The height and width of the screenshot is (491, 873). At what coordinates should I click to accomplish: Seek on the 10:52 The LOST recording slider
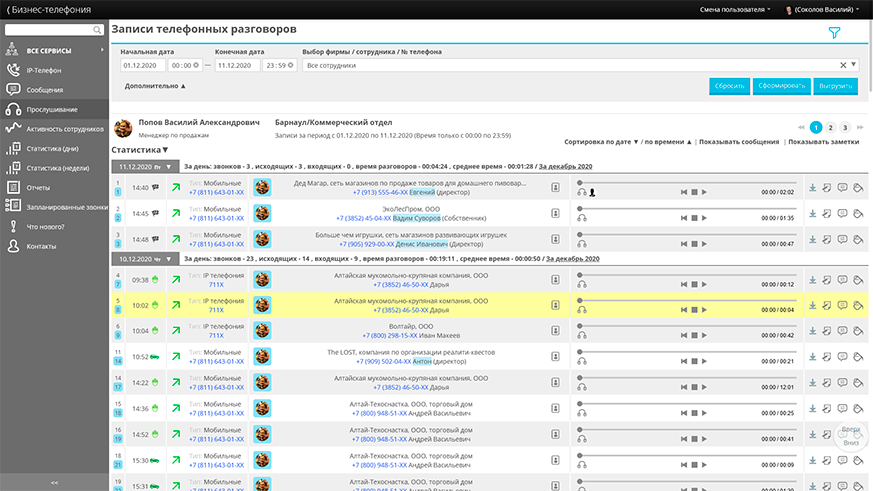click(x=688, y=352)
